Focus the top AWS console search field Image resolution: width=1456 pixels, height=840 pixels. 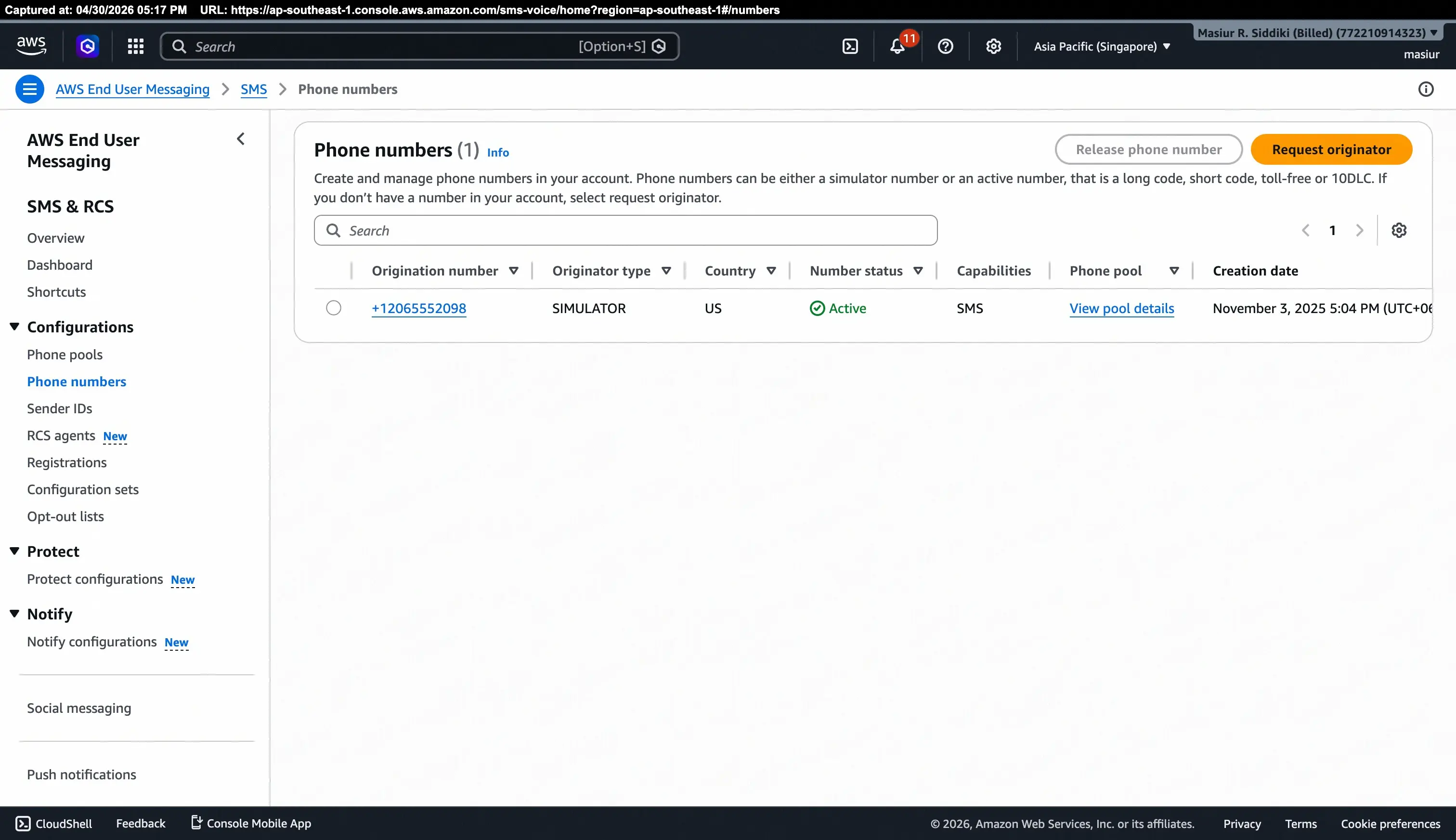420,46
